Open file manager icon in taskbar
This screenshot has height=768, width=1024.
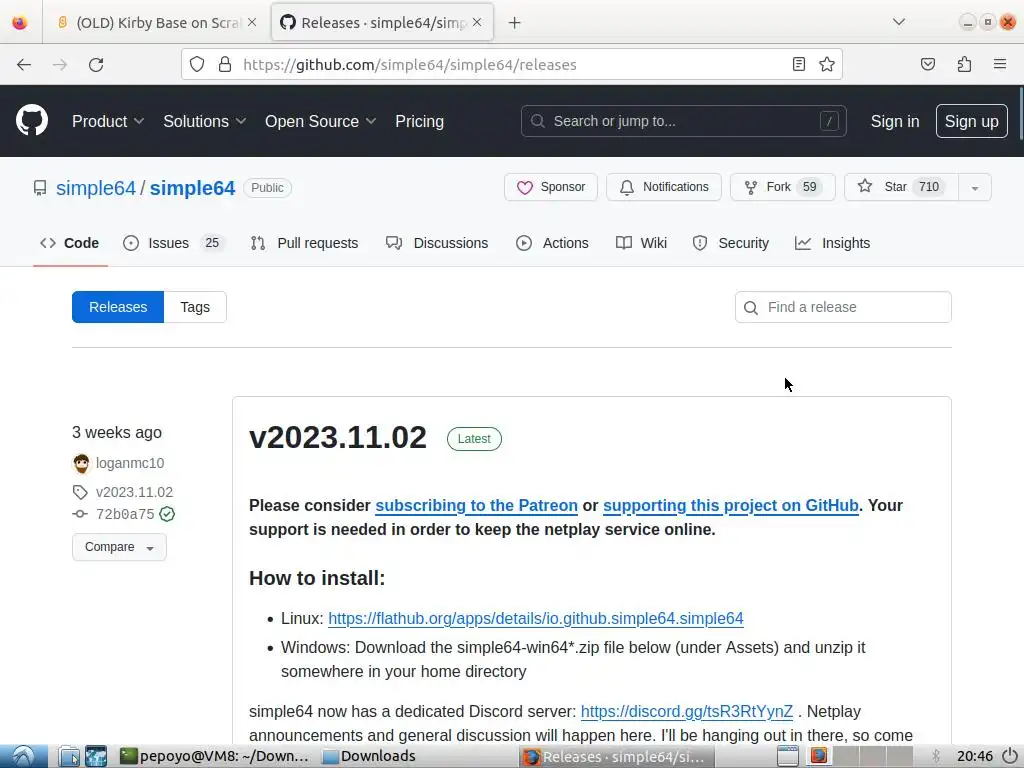pos(69,756)
